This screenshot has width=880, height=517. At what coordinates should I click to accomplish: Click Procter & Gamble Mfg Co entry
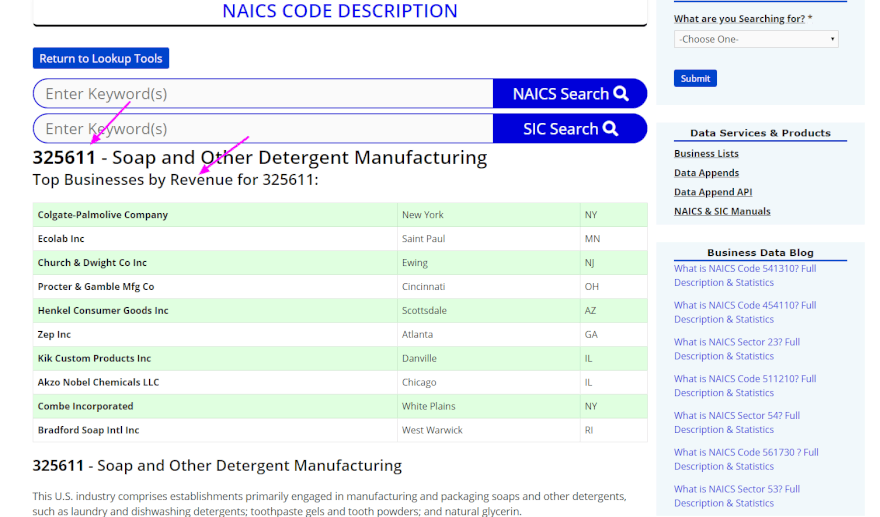point(96,287)
